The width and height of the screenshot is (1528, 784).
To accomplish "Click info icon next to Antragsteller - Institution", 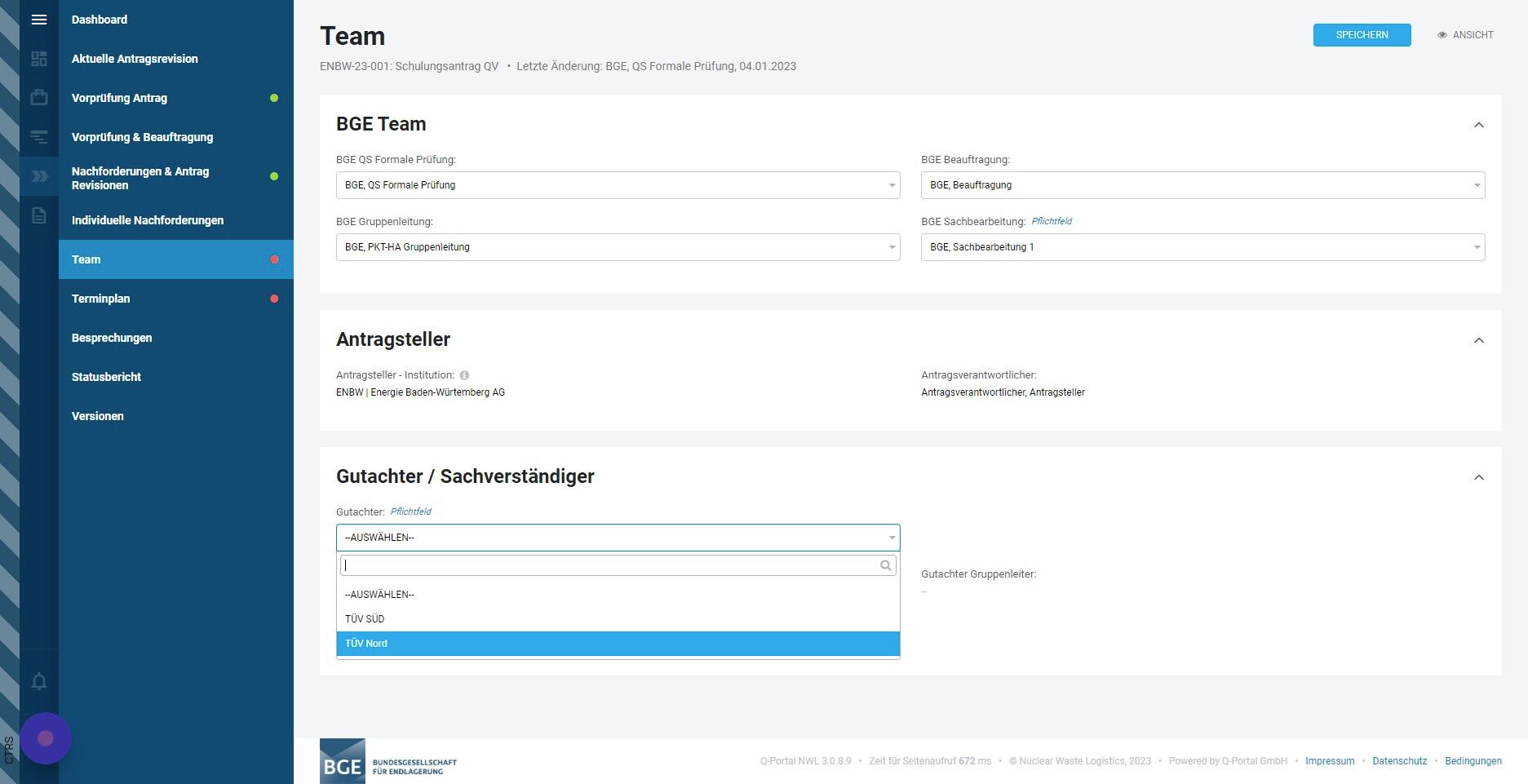I will [464, 375].
